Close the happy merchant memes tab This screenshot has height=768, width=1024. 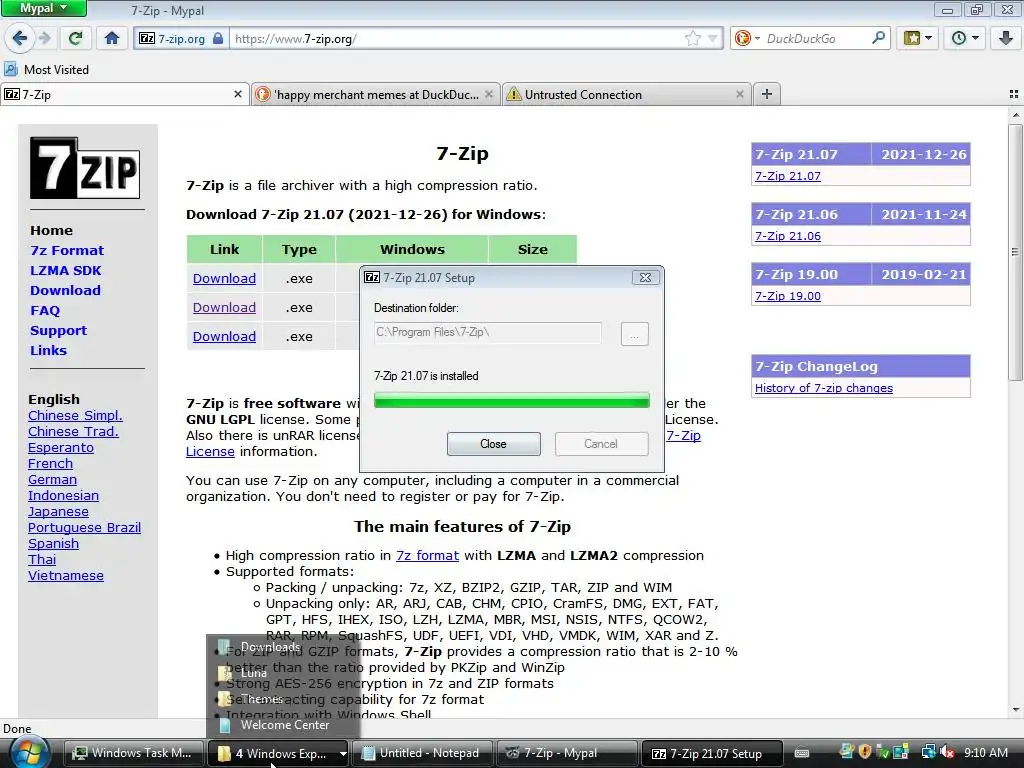(x=488, y=94)
